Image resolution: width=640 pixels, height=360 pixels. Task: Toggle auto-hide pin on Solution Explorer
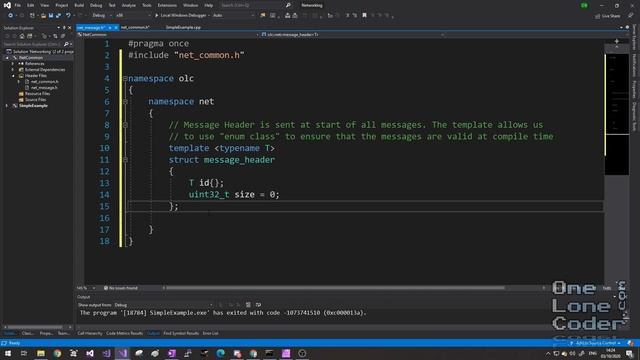(x=64, y=28)
